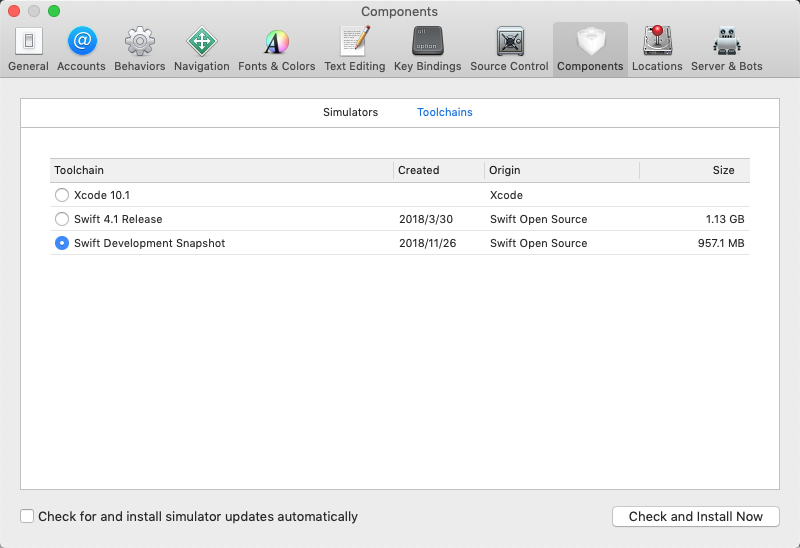Click the 2018/3/30 created date

coord(426,219)
